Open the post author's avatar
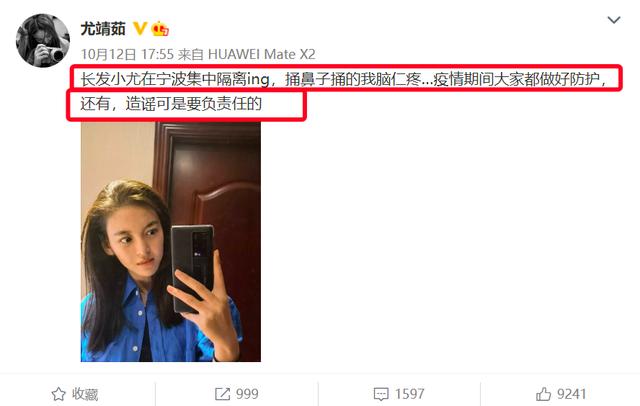The width and height of the screenshot is (640, 406). coord(42,40)
